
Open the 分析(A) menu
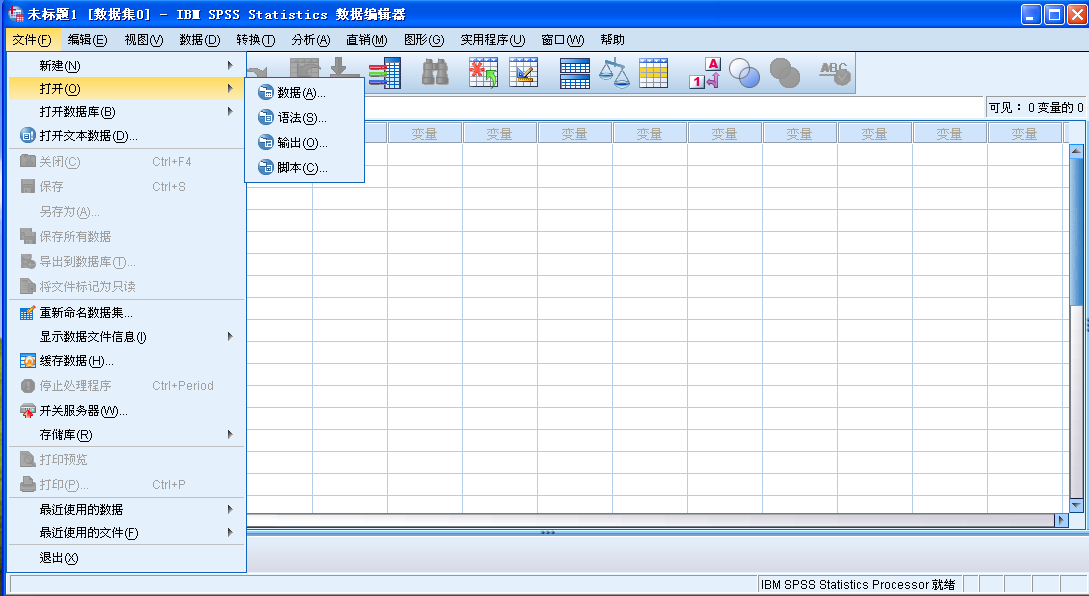click(311, 40)
